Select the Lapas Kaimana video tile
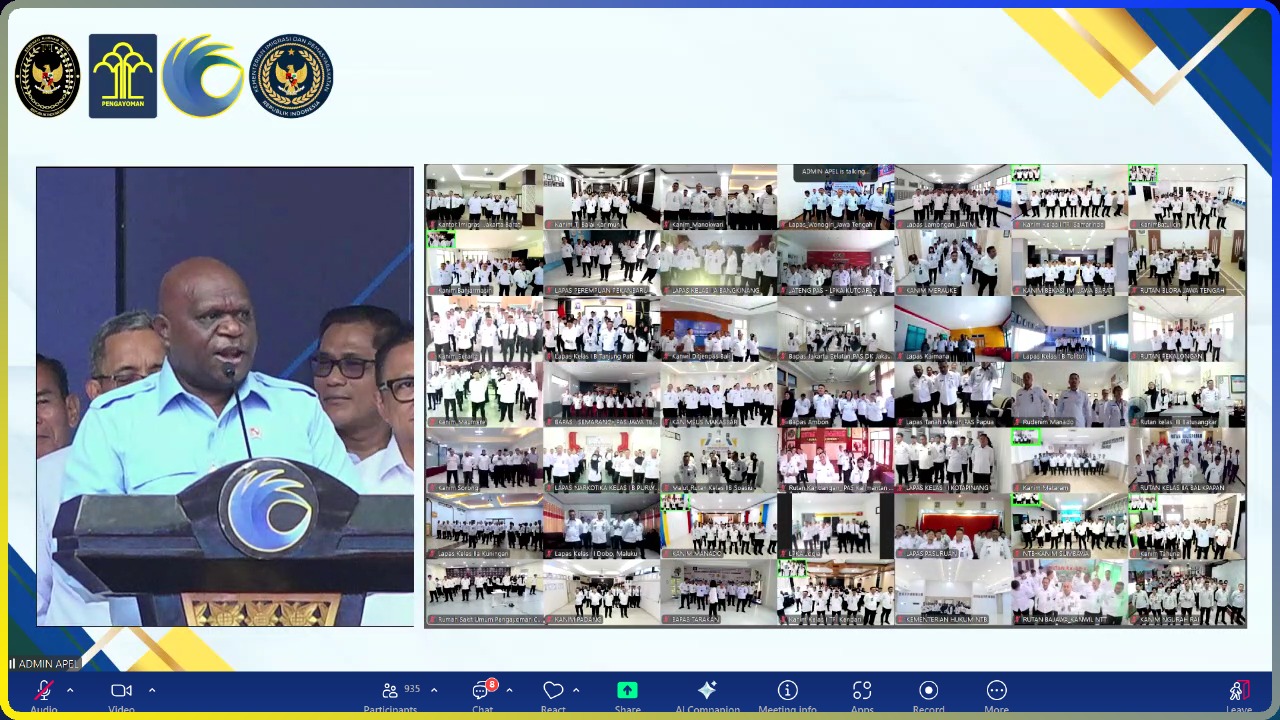This screenshot has width=1280, height=720. pos(953,329)
